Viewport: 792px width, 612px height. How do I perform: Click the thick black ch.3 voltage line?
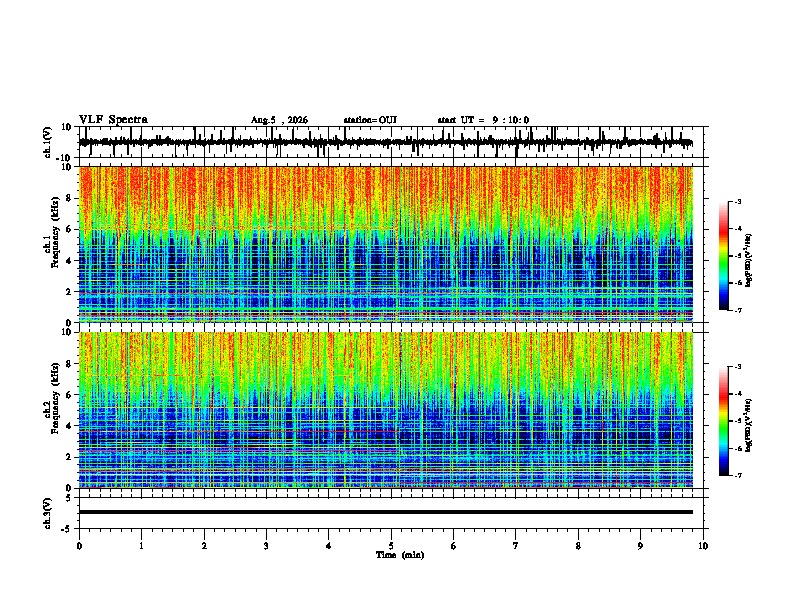pyautogui.click(x=386, y=512)
